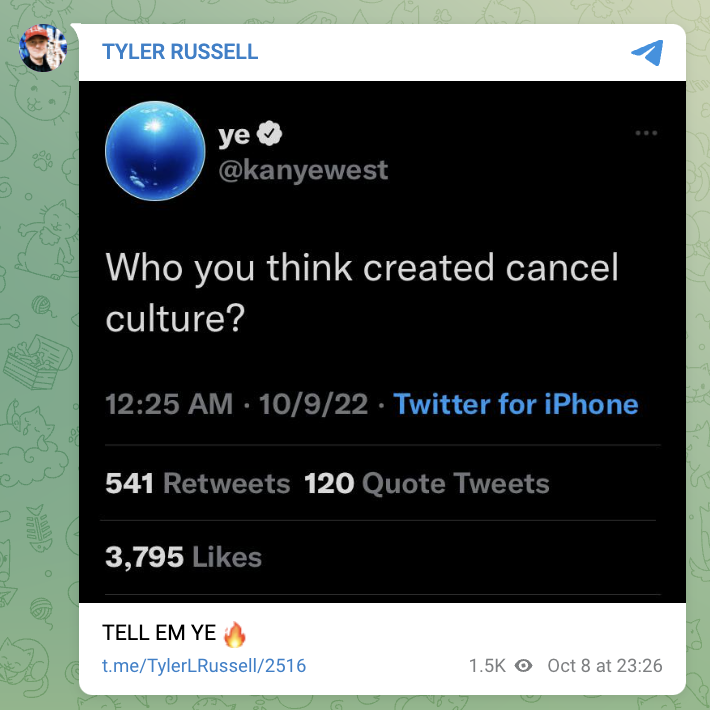Open the TYLER RUSSELL channel name
The image size is (710, 710).
[x=180, y=52]
